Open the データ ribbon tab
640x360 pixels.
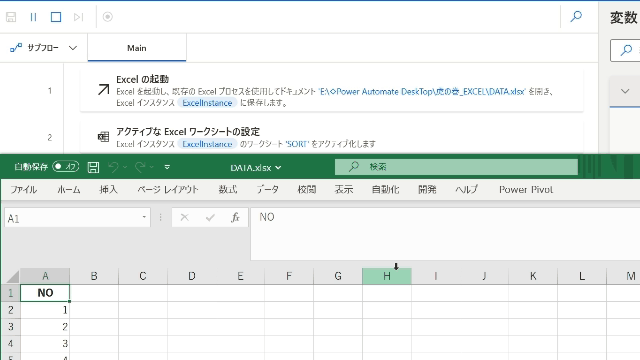point(267,189)
